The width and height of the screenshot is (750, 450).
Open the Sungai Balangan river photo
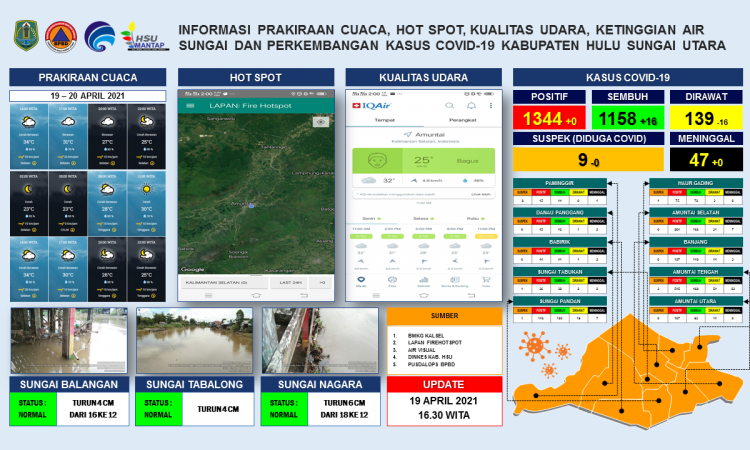click(x=67, y=340)
